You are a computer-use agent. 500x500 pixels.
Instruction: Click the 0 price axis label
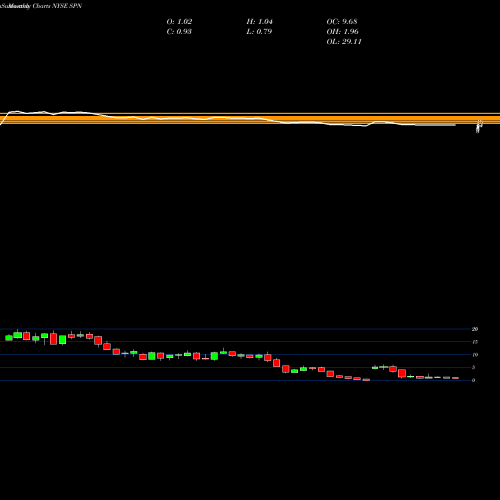pyautogui.click(x=473, y=380)
